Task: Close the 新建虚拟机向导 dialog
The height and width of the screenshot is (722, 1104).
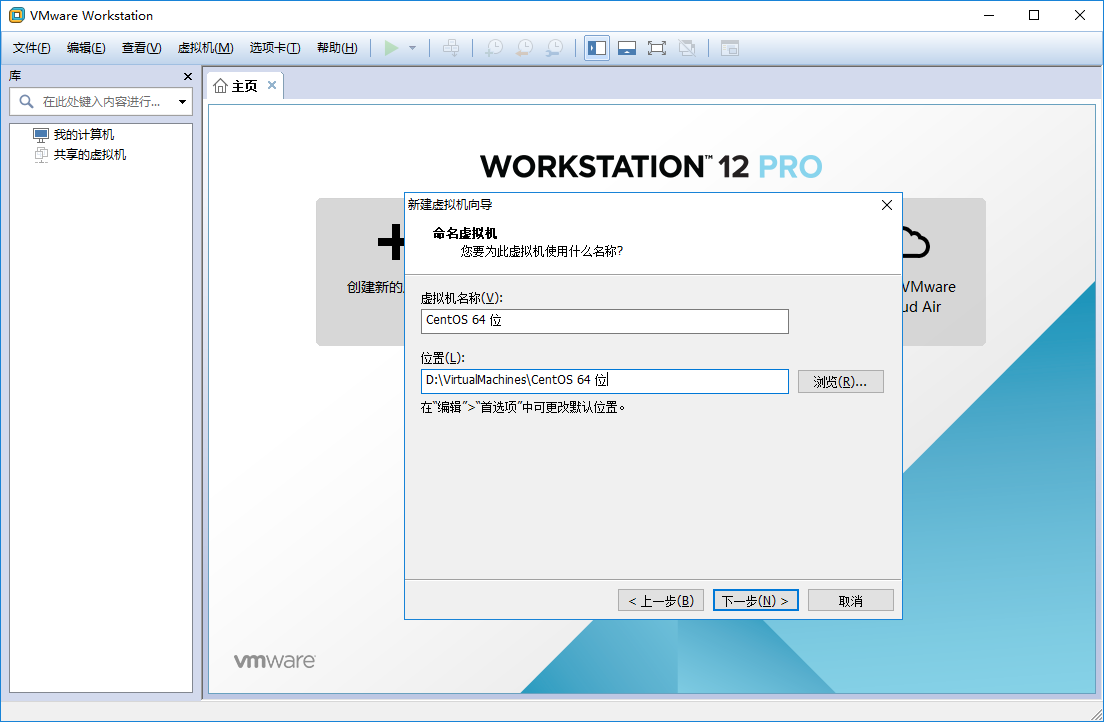Action: [x=886, y=205]
